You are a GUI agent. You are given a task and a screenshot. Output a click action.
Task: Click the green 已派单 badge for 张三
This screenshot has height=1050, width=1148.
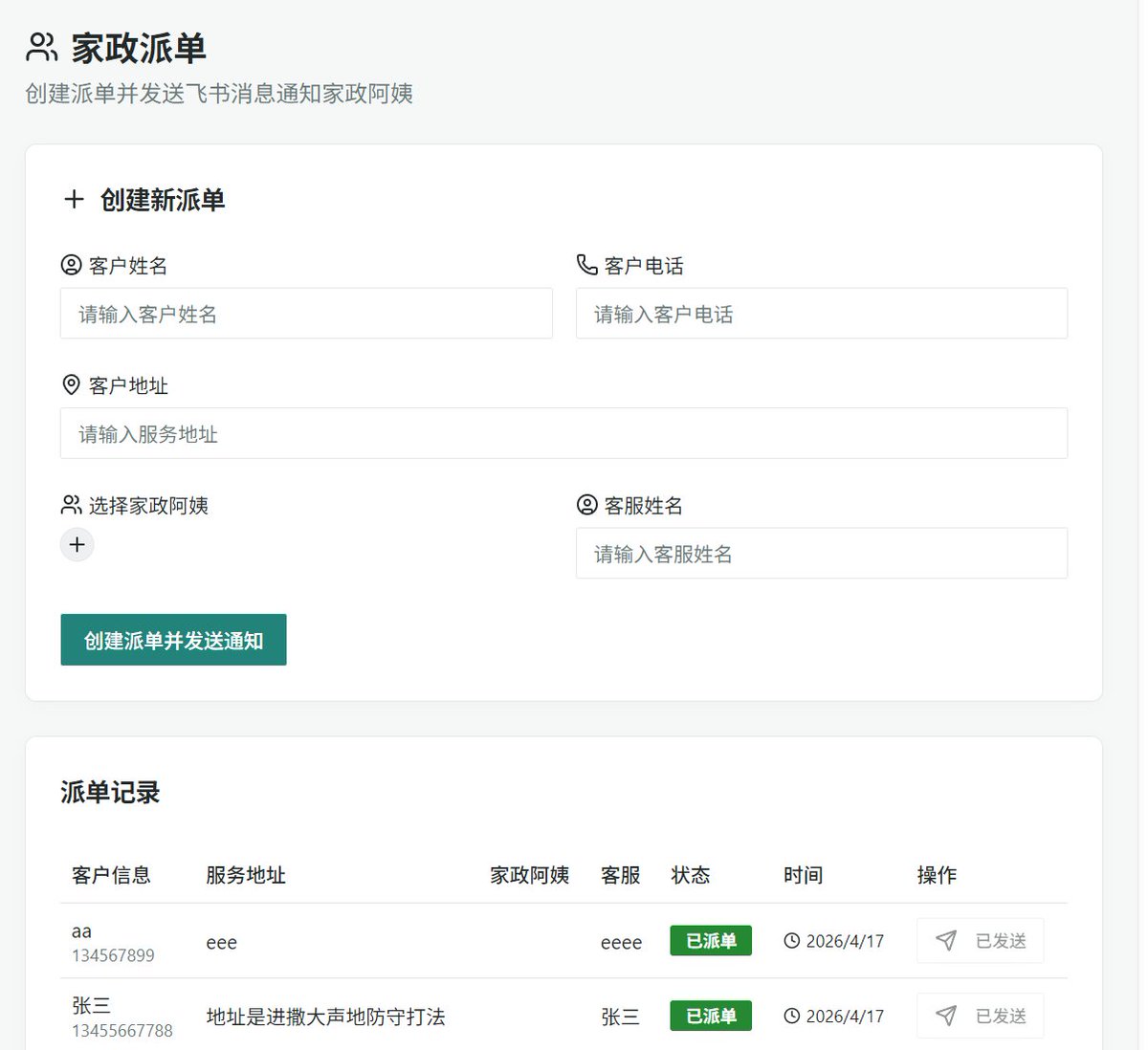(x=711, y=1016)
